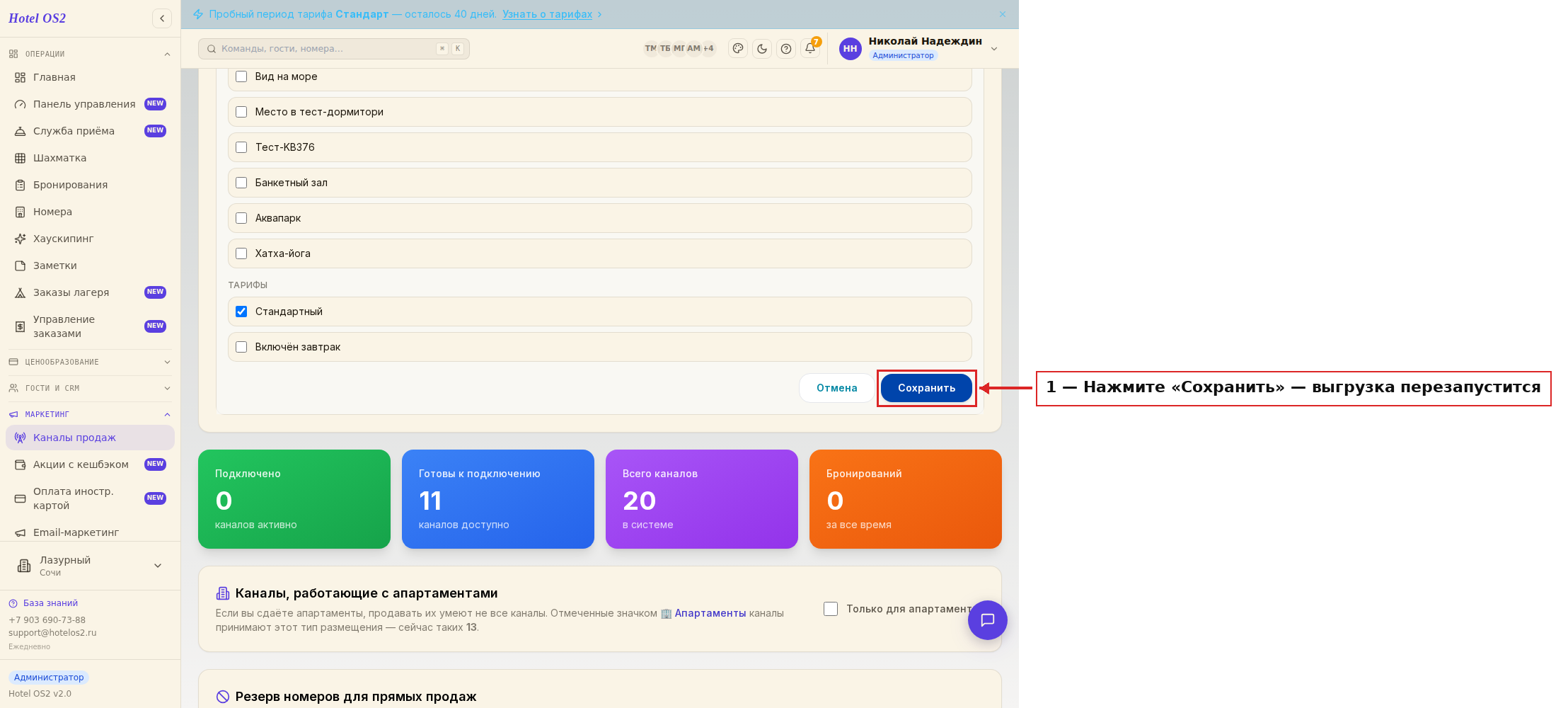Open notifications bell icon
This screenshot has width=1568, height=708.
pyautogui.click(x=810, y=49)
